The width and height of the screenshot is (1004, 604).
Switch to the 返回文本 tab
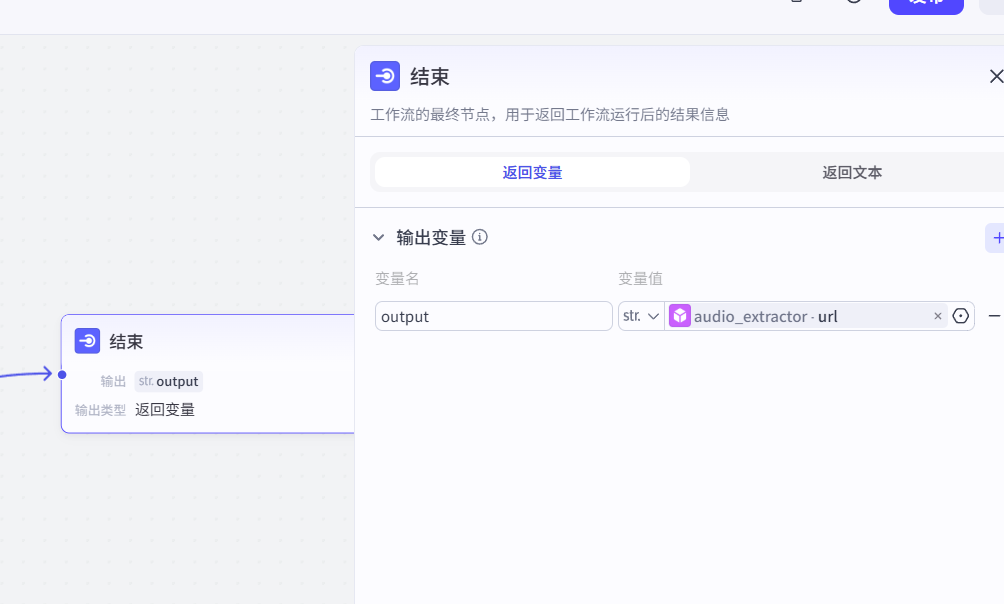click(852, 172)
